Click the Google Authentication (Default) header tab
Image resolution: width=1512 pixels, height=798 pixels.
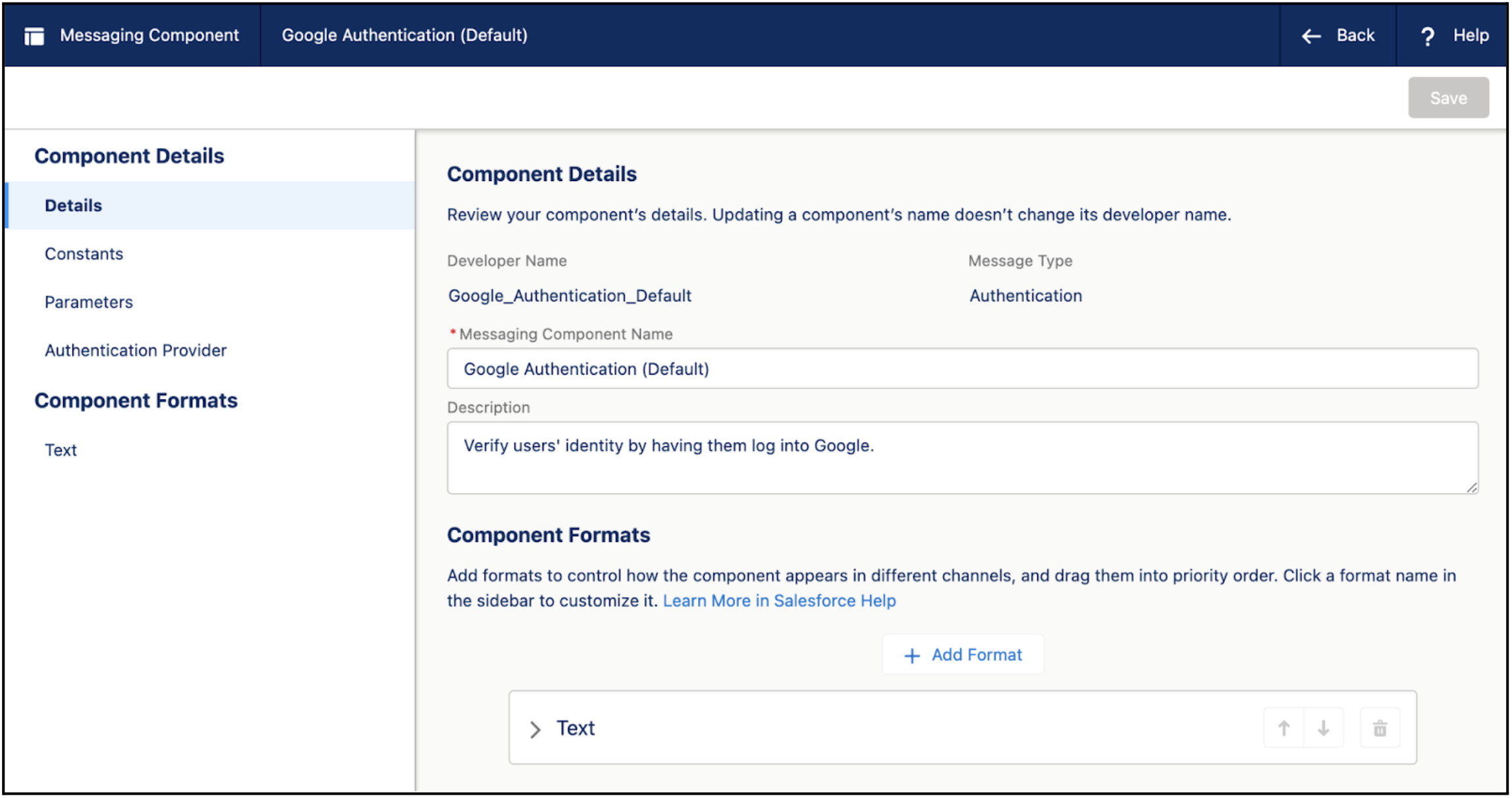click(x=404, y=36)
